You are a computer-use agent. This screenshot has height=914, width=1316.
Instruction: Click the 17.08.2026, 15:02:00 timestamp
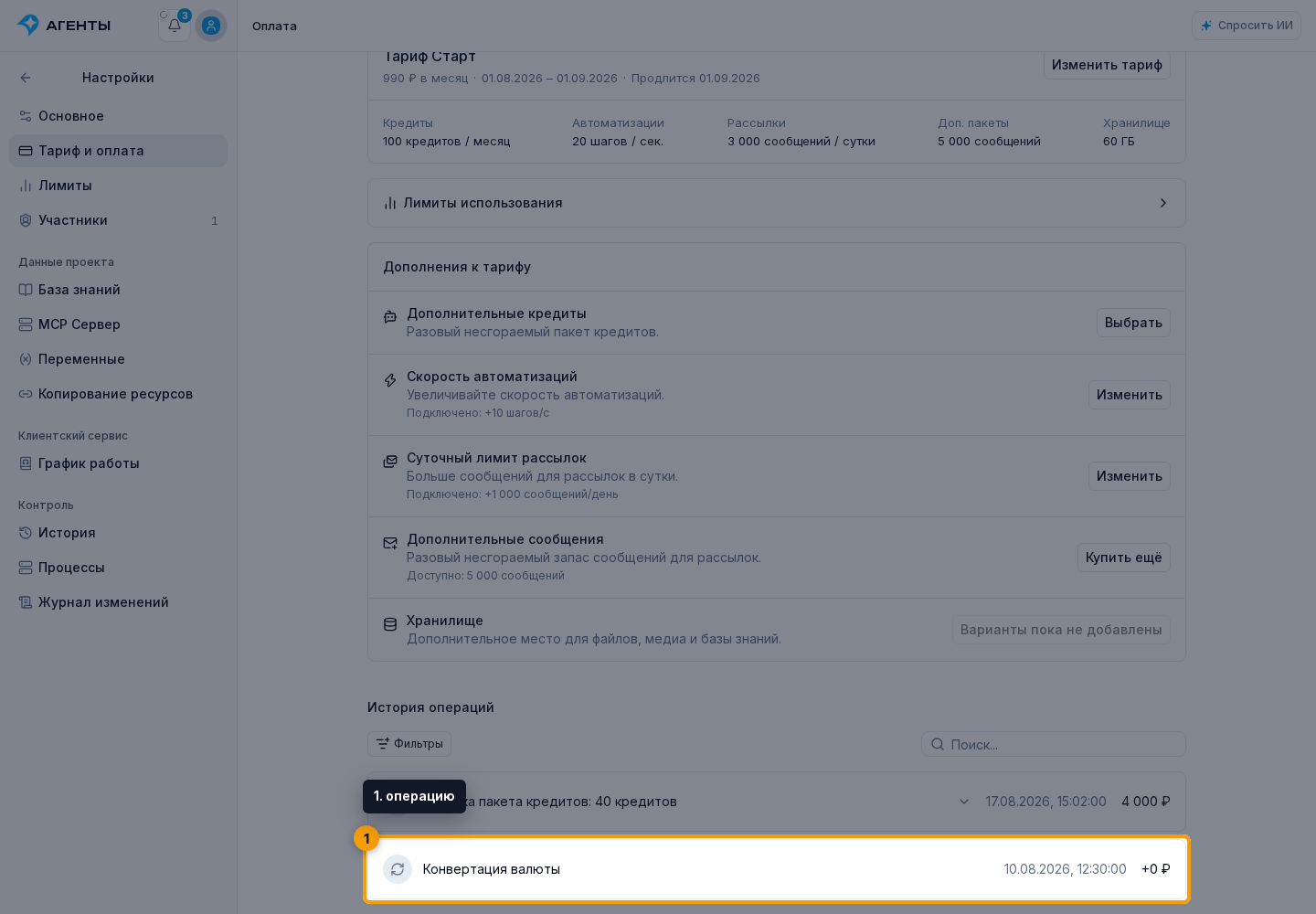point(1046,802)
